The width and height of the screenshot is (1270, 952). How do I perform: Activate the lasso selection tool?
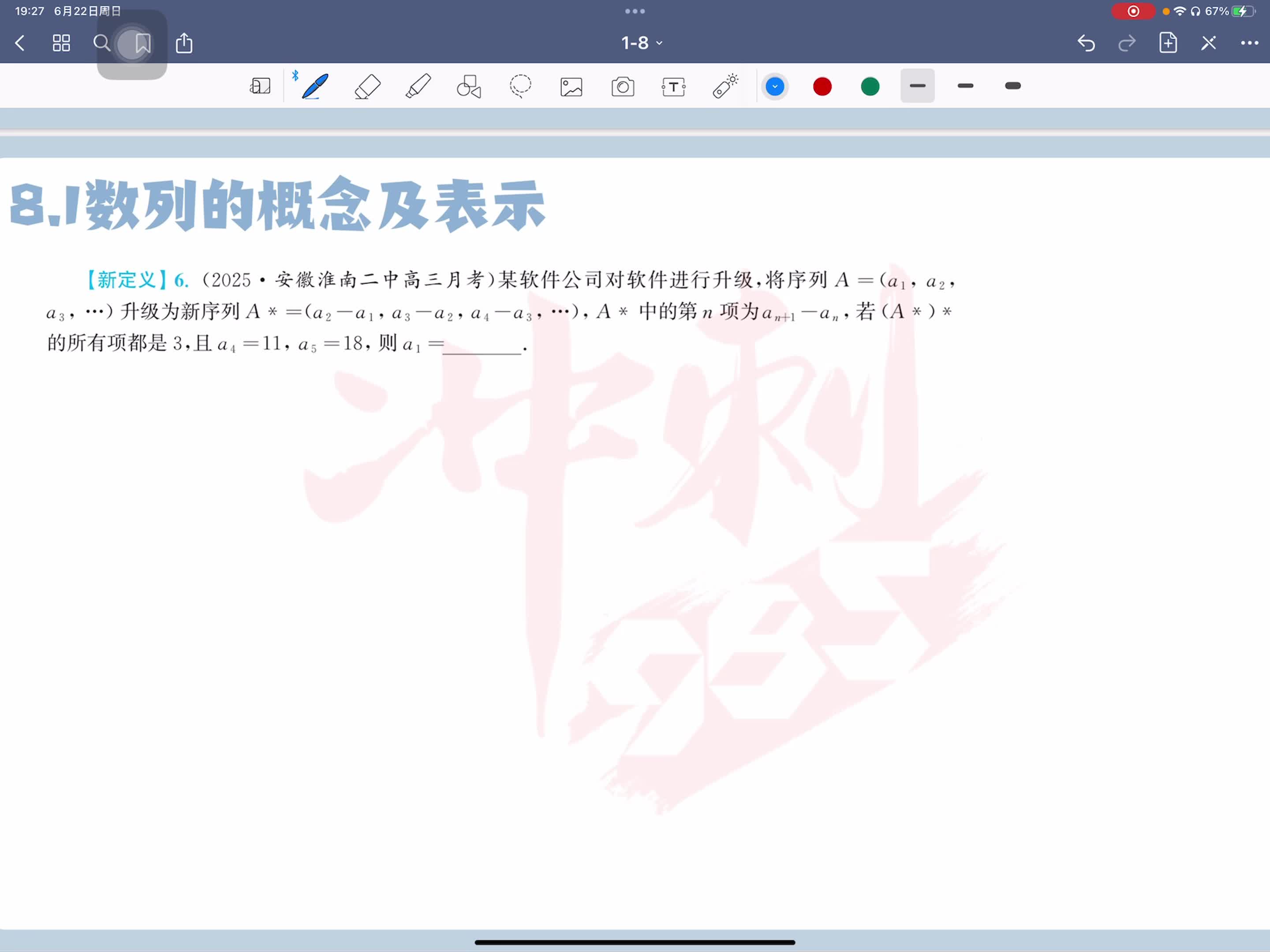pyautogui.click(x=520, y=87)
